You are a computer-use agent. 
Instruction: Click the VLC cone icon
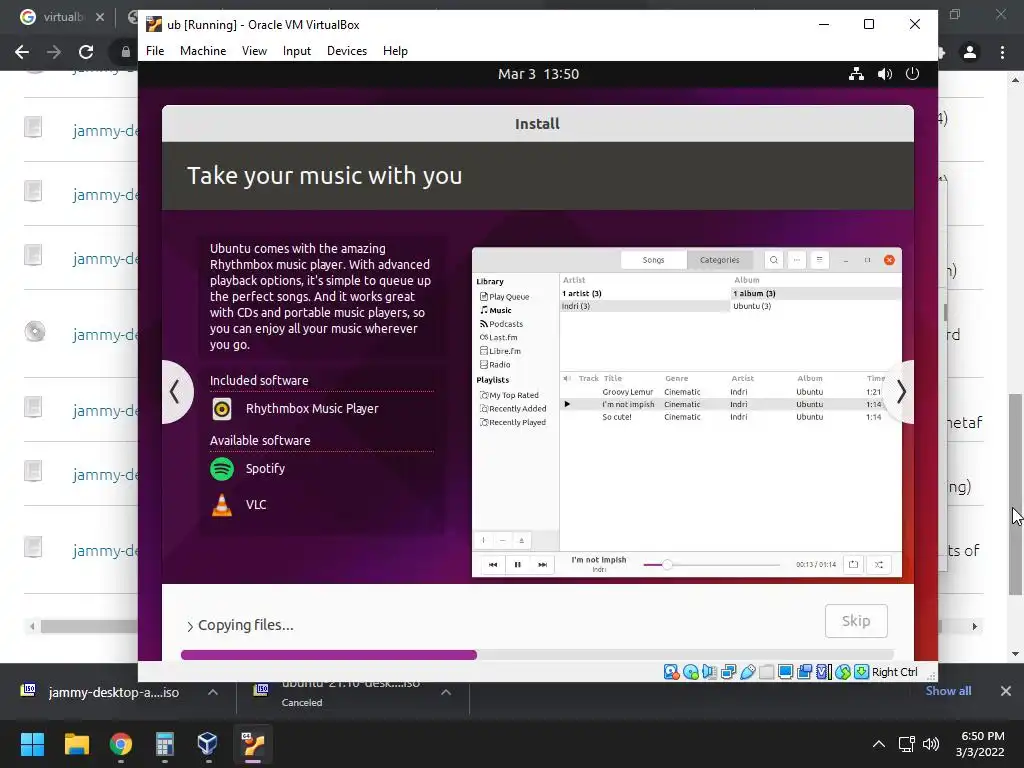[x=222, y=505]
